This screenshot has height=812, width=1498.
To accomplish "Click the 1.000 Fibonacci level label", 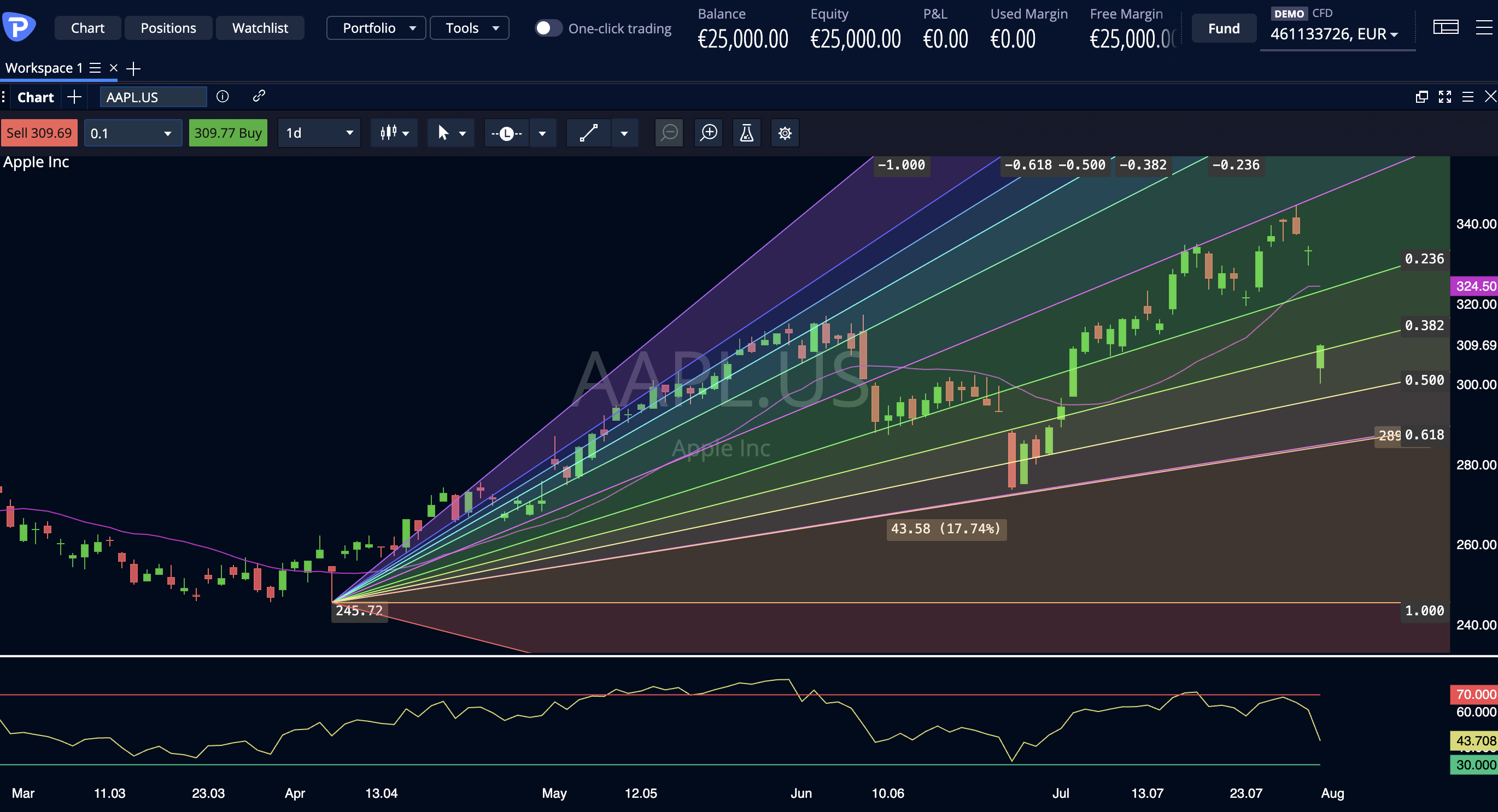I will [x=1424, y=611].
